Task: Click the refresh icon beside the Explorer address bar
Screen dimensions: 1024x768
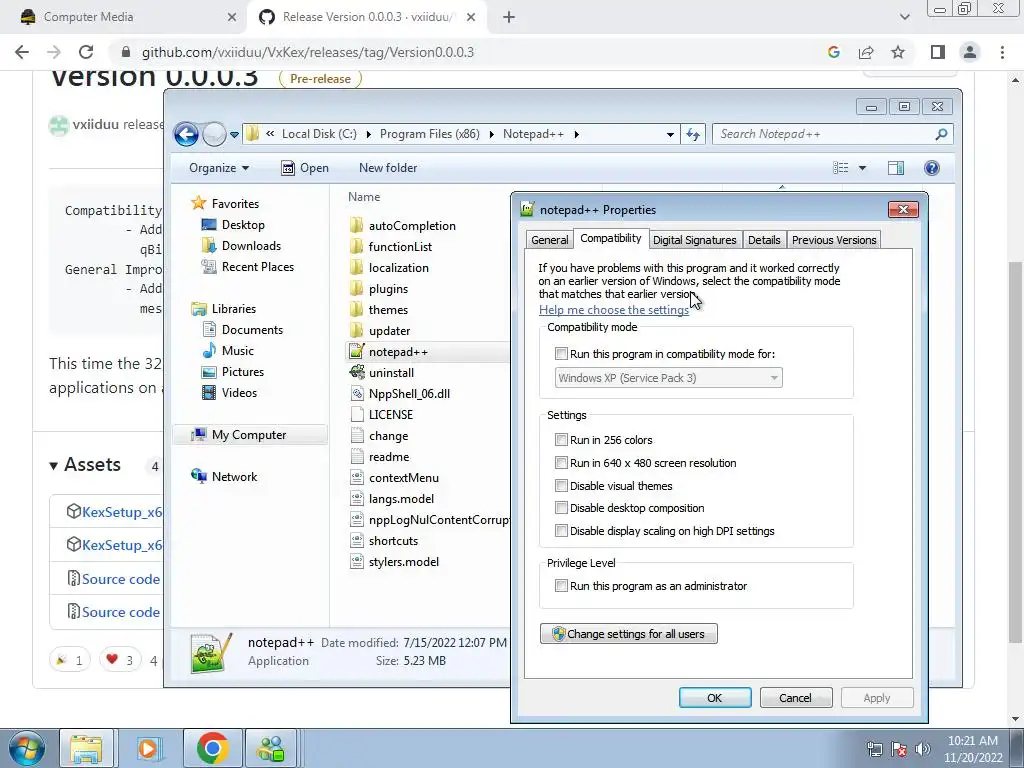Action: (x=693, y=135)
